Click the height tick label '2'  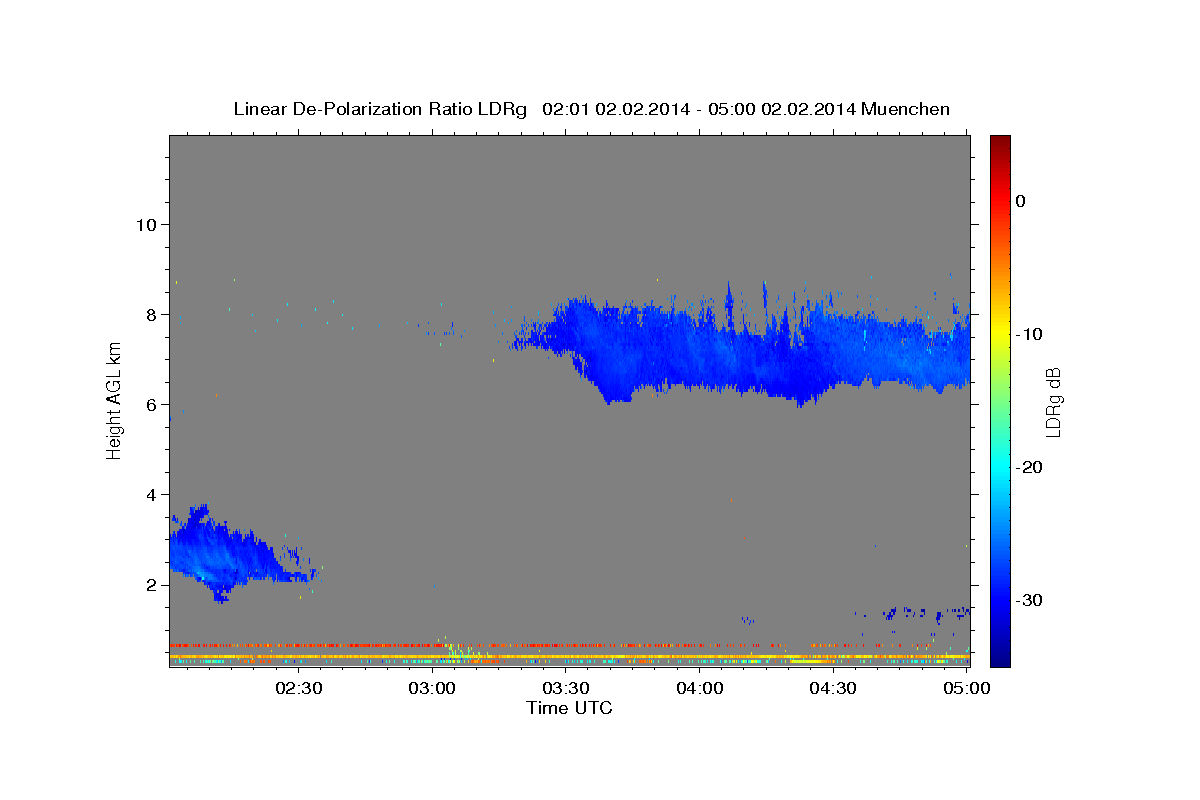point(152,585)
